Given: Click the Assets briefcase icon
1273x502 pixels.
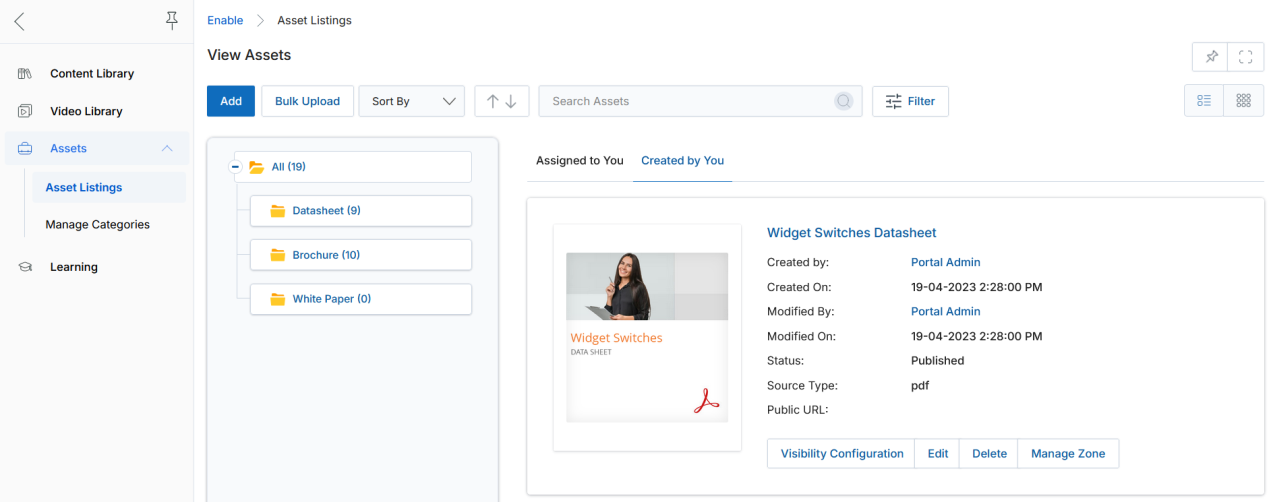Looking at the screenshot, I should (x=25, y=148).
